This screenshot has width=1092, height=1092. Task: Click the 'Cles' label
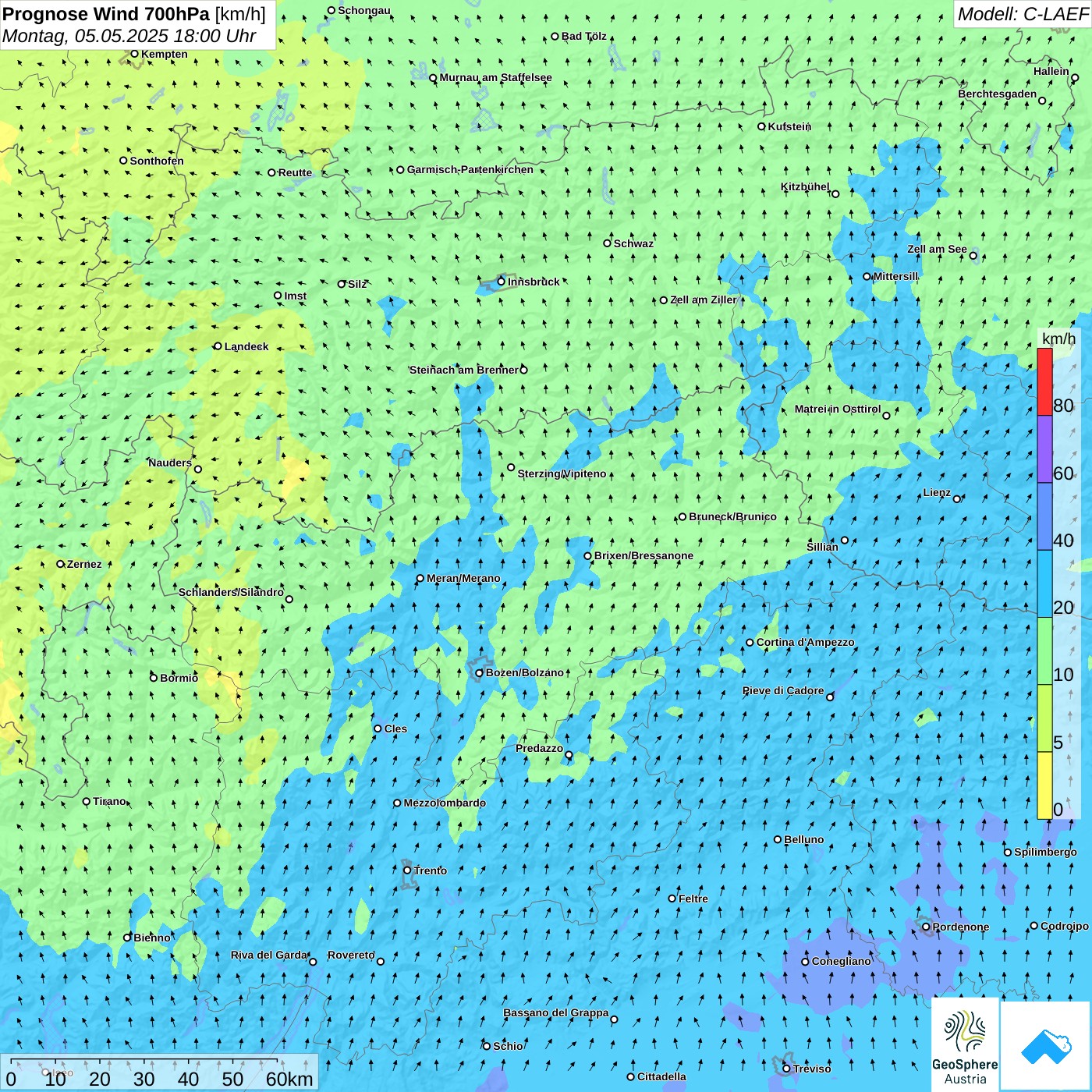point(395,729)
